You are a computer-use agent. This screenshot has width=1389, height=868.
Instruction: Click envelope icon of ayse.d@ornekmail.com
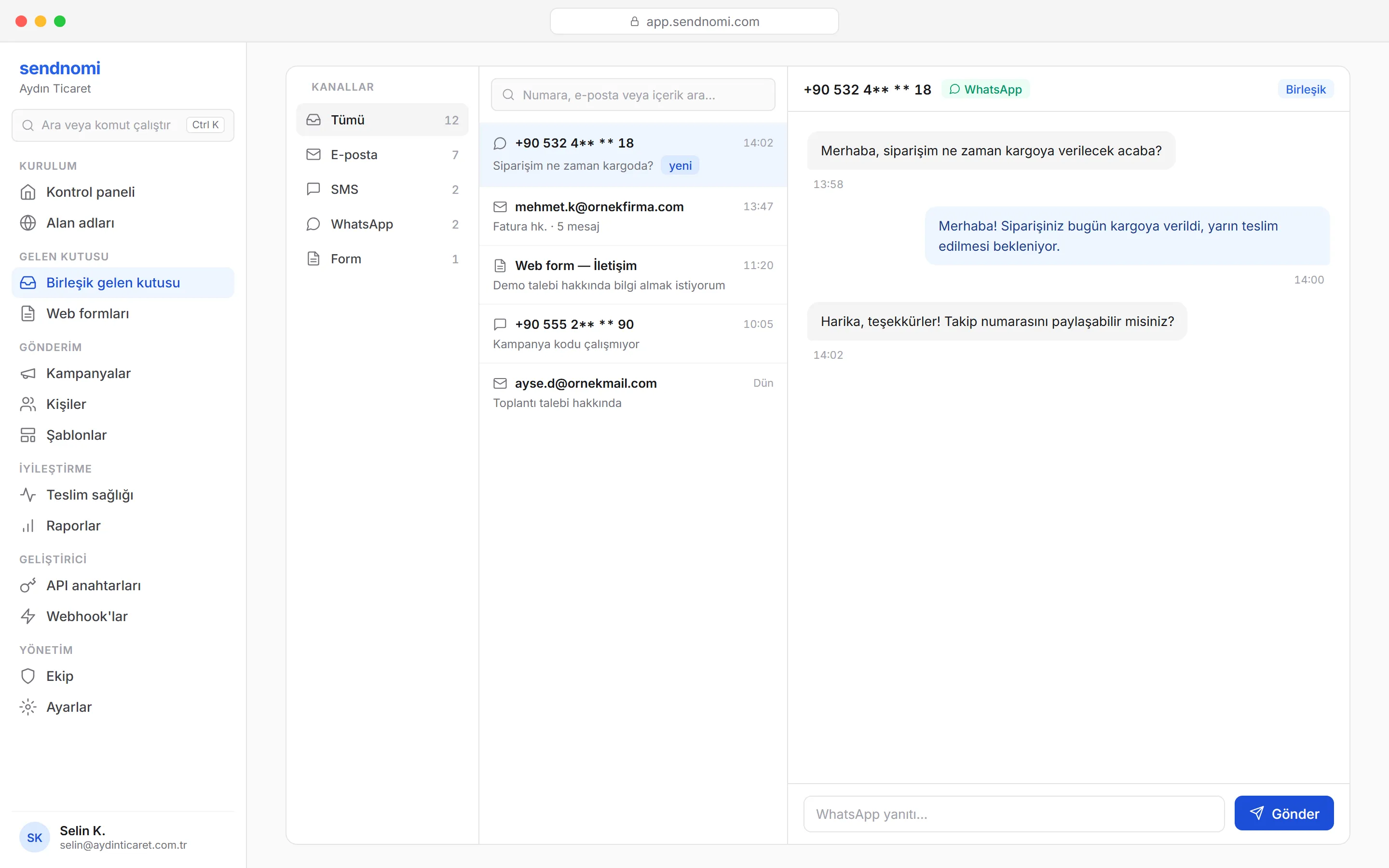tap(500, 383)
